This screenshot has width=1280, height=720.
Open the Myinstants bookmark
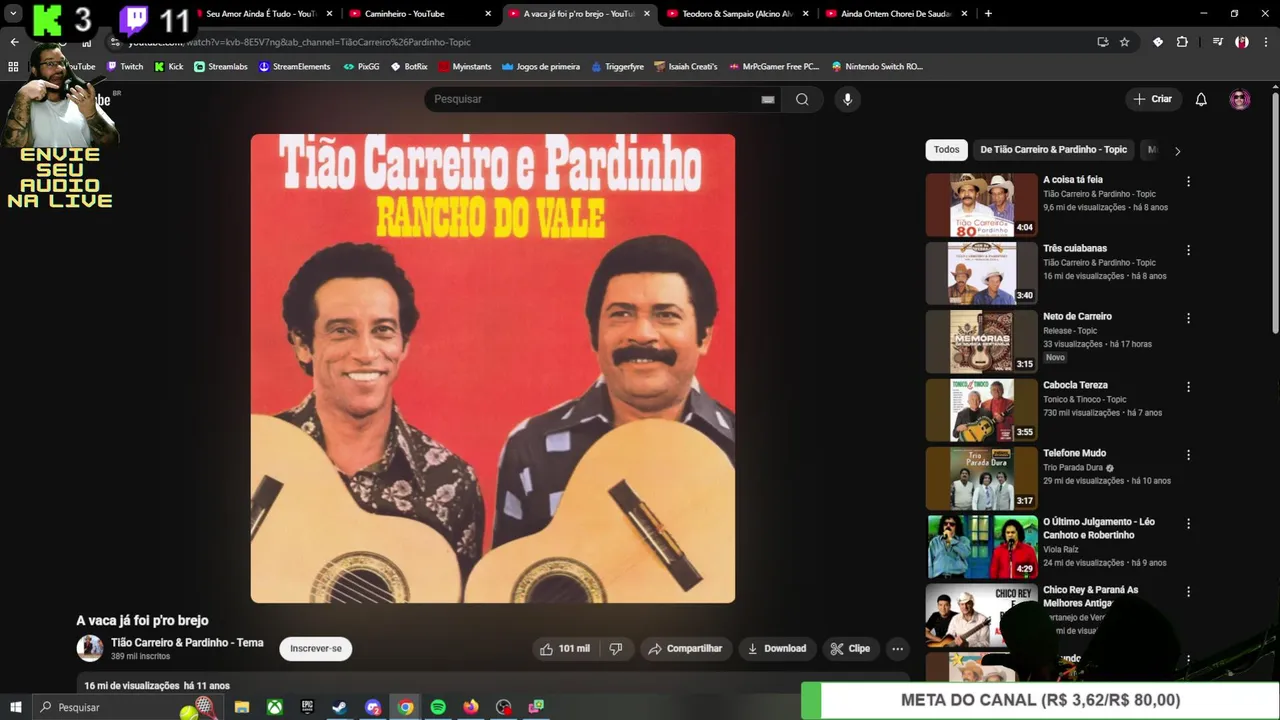coord(465,67)
